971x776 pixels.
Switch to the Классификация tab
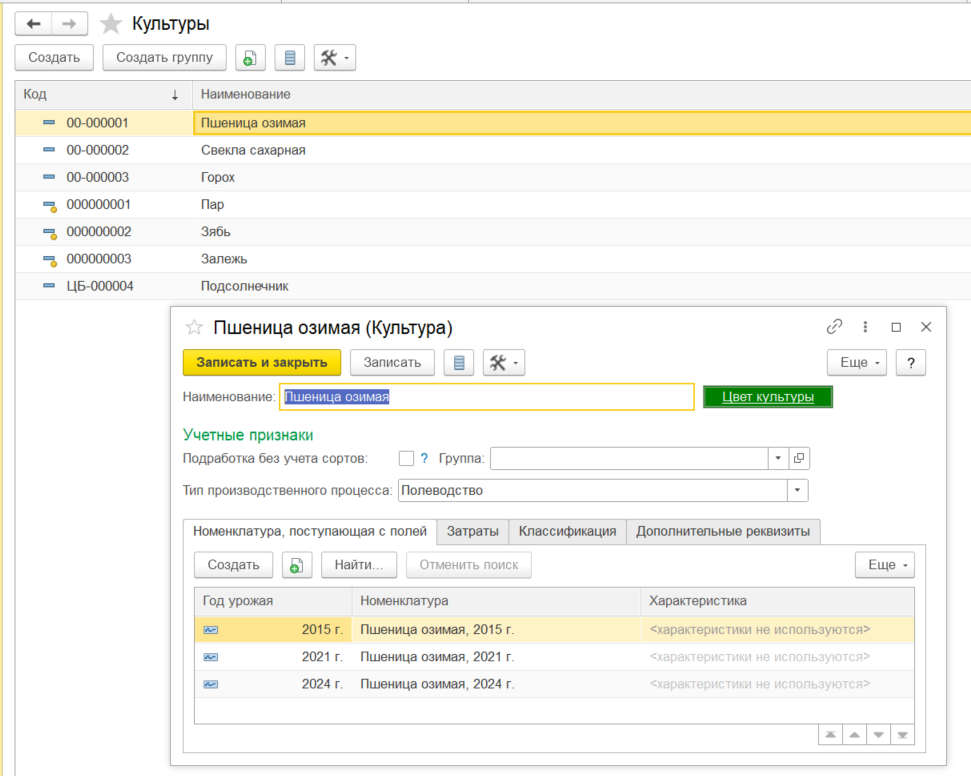[x=567, y=531]
